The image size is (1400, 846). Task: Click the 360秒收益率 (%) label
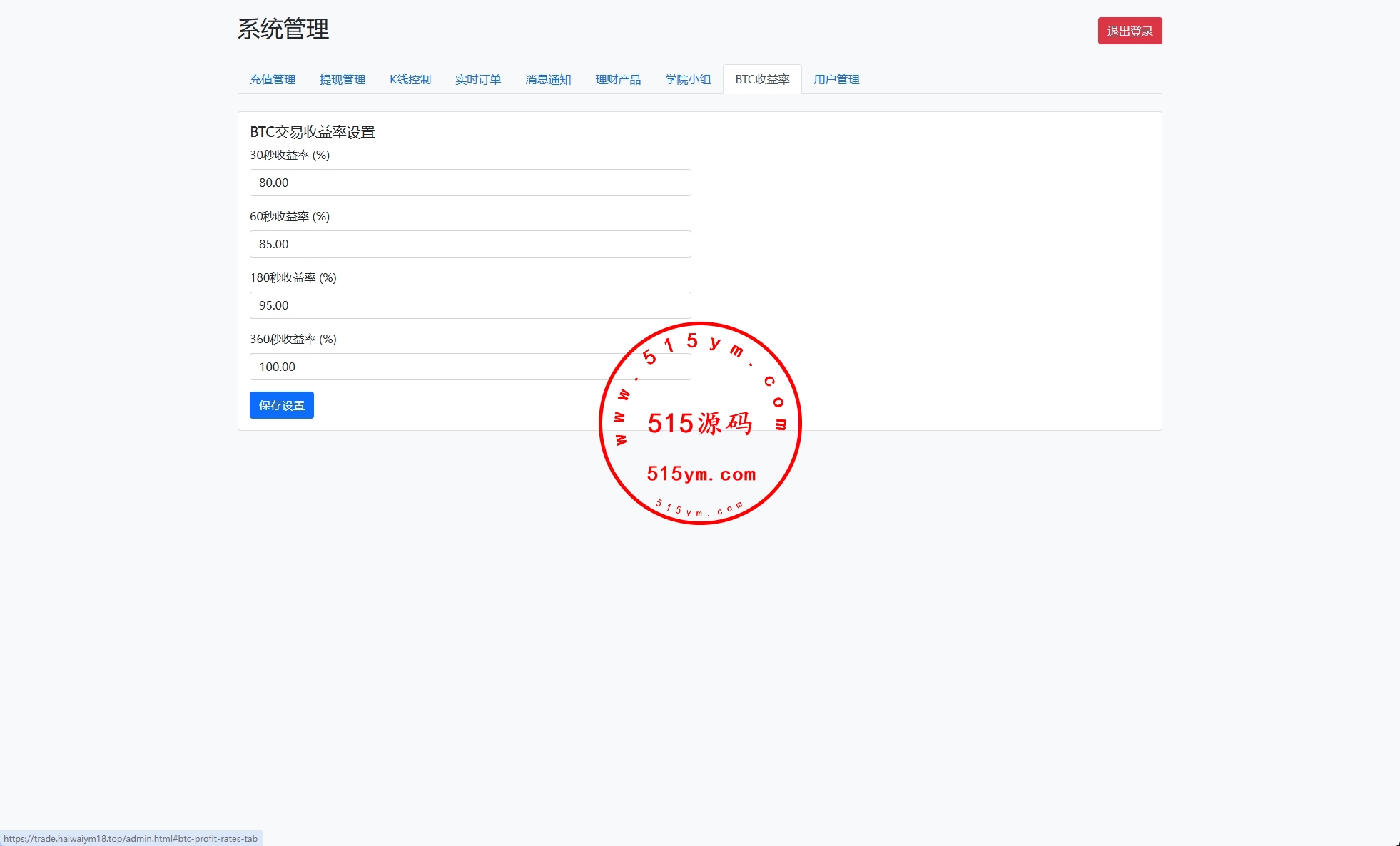[x=293, y=339]
